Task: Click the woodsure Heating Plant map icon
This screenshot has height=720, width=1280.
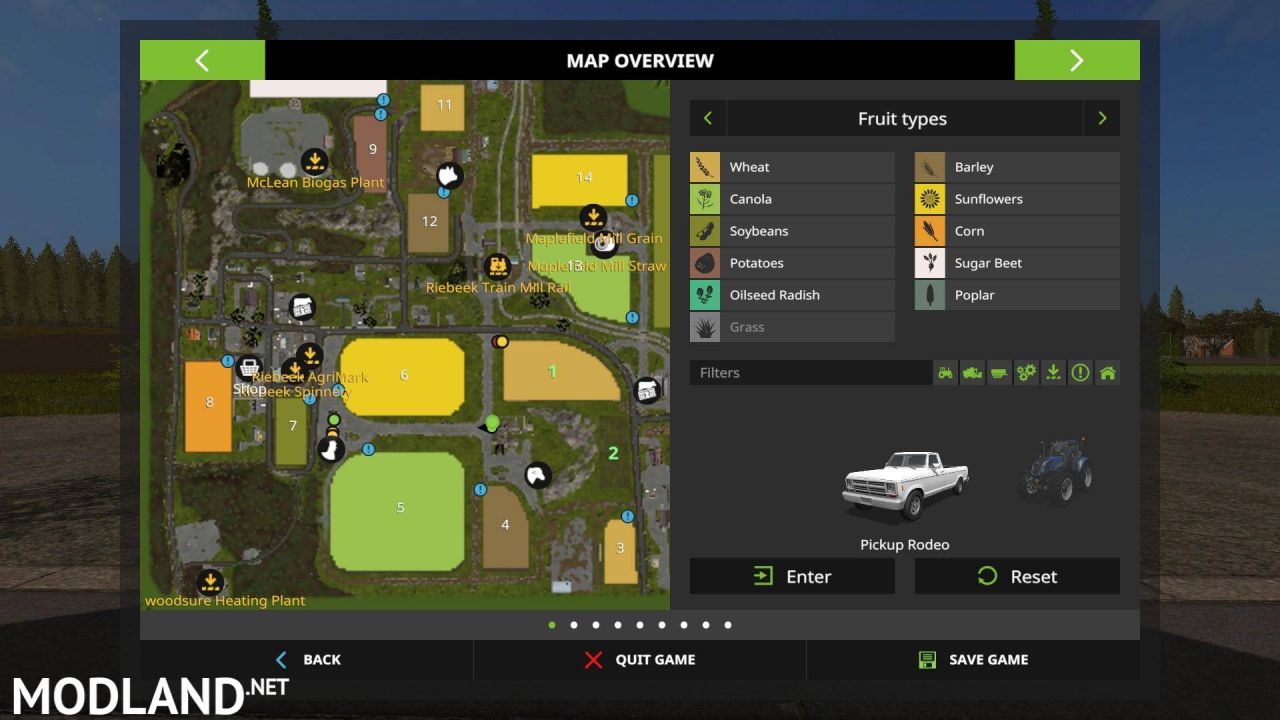Action: tap(210, 582)
